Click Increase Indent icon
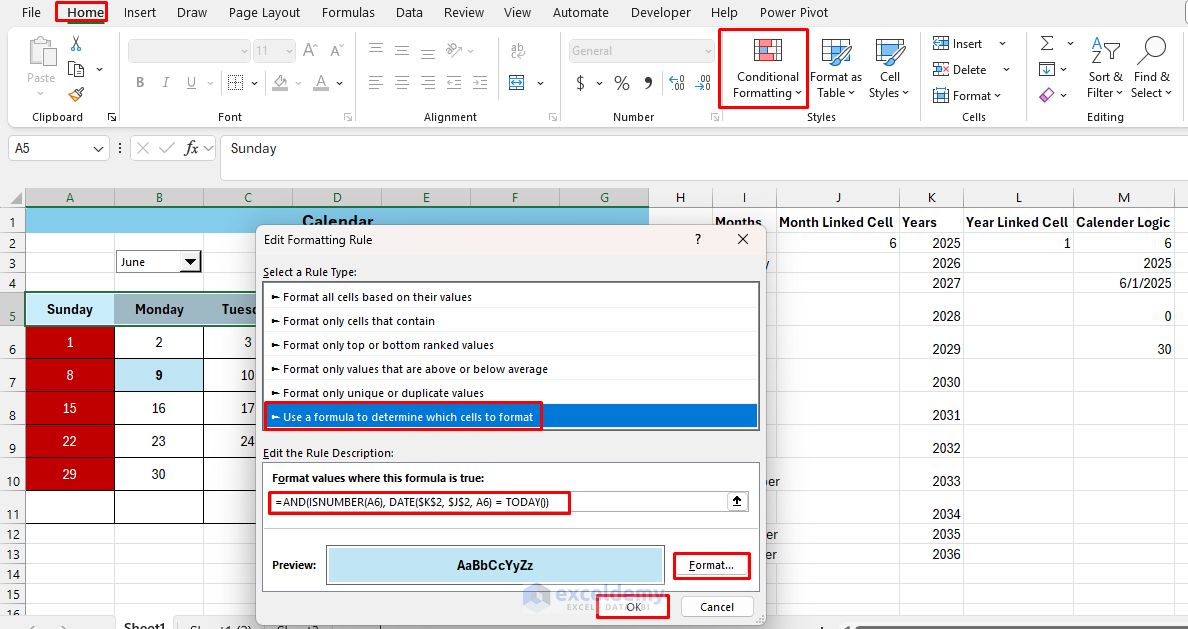 pyautogui.click(x=480, y=83)
